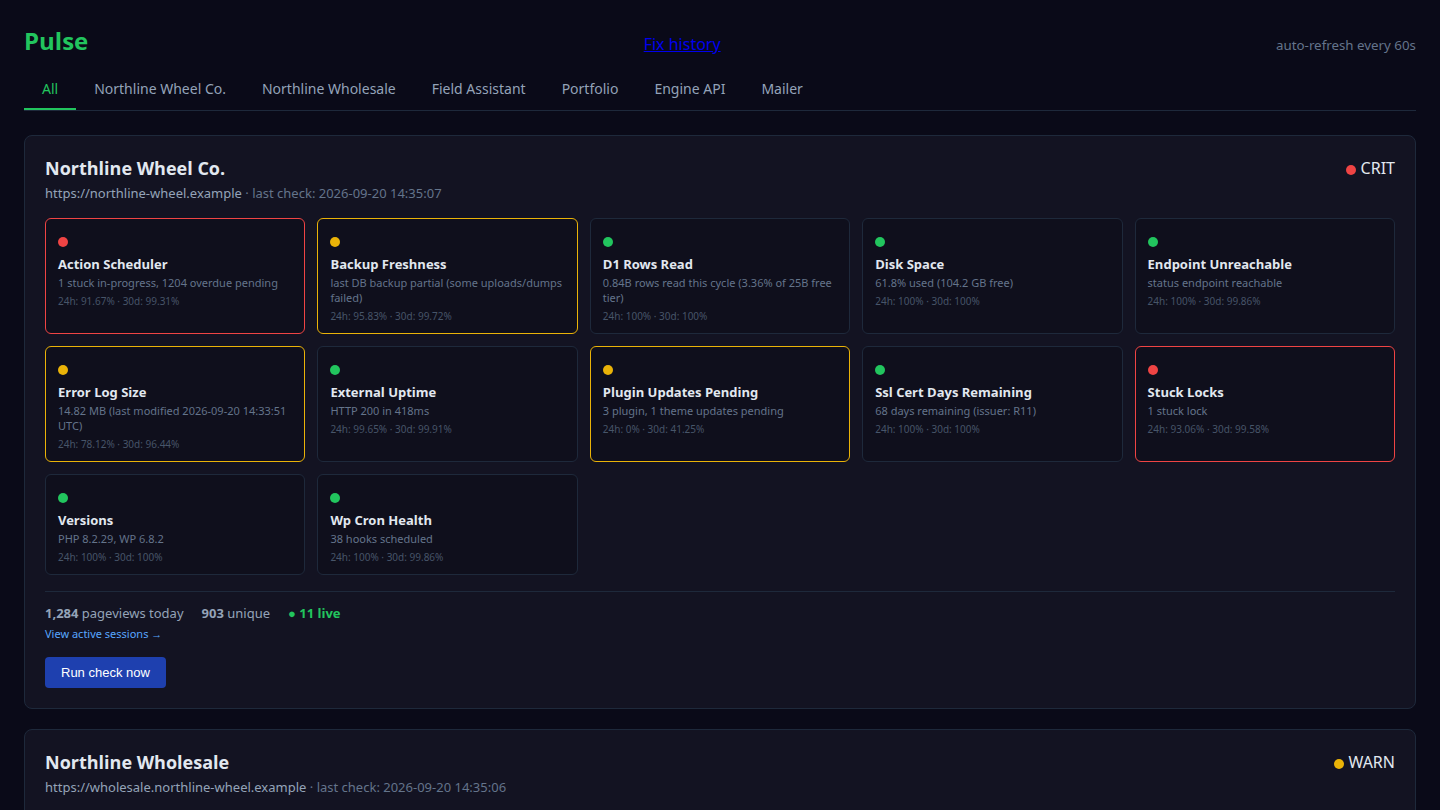Click '68 days remaining (issuer: R11)' text

(955, 411)
